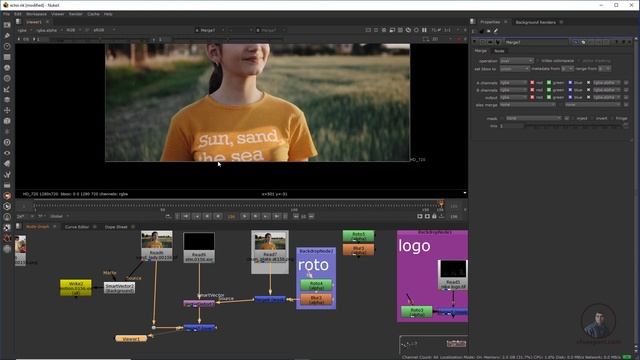640x360 pixels.
Task: Toggle A channels blue checkbox
Action: [570, 82]
